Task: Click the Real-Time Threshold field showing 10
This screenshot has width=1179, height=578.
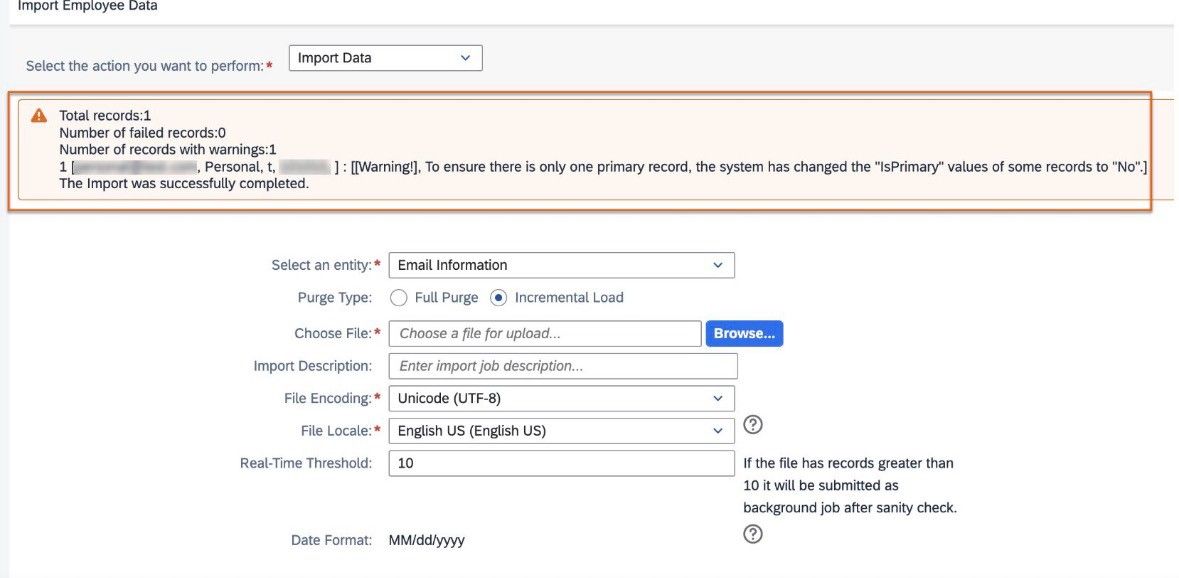Action: (x=562, y=463)
